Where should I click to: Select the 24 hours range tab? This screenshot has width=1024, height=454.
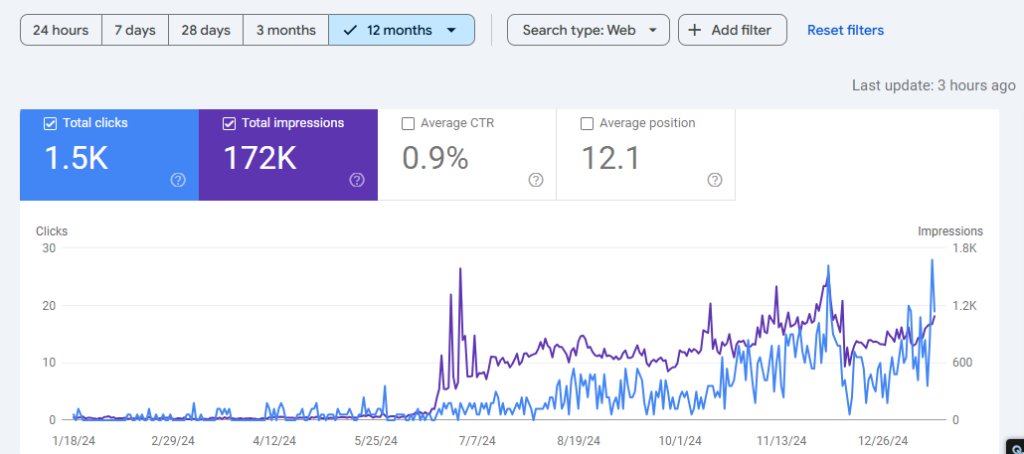coord(61,30)
